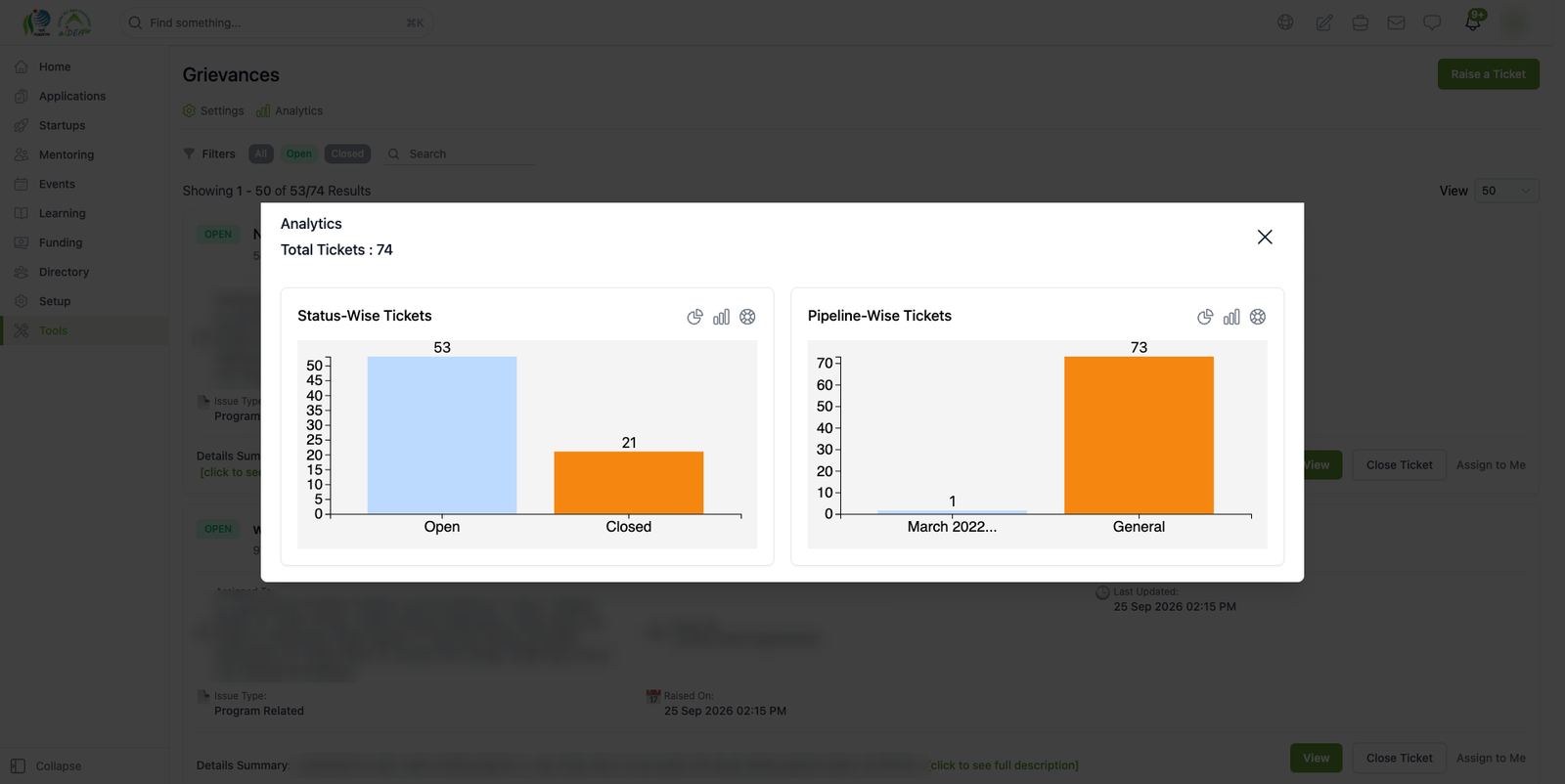Open the chat bubble icon
Screen dimensions: 1565x784
(1432, 22)
